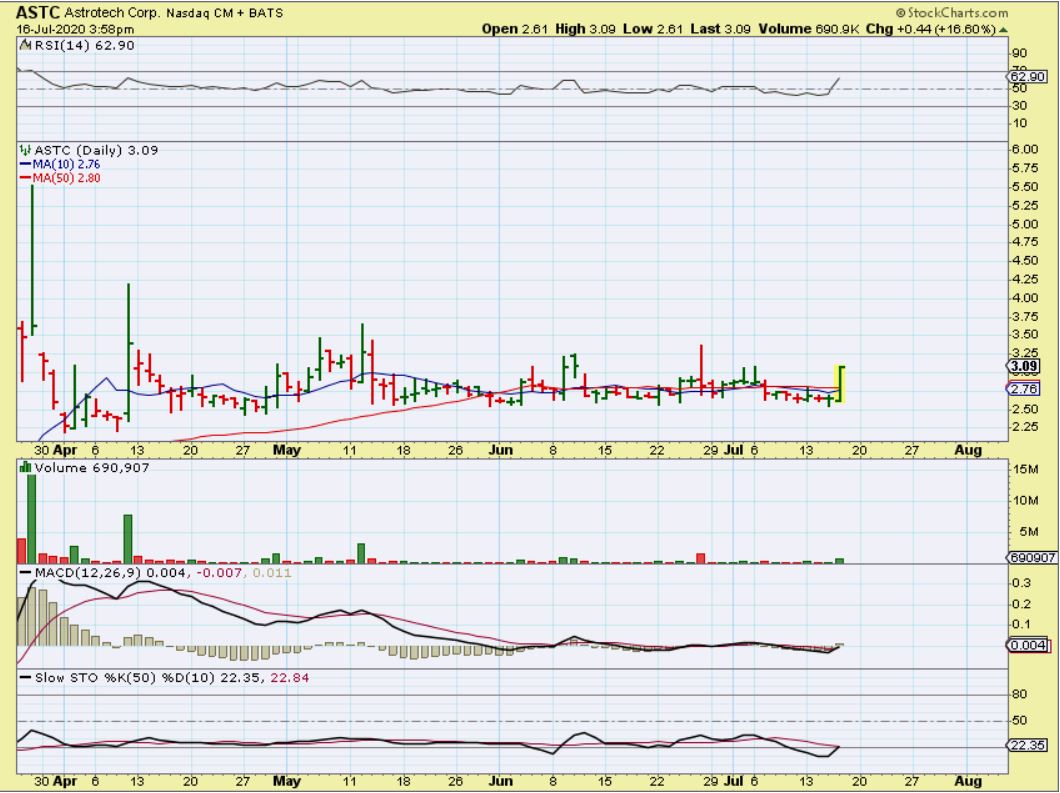Click the Last 3.09 value in header
This screenshot has height=793, width=1060.
720,29
